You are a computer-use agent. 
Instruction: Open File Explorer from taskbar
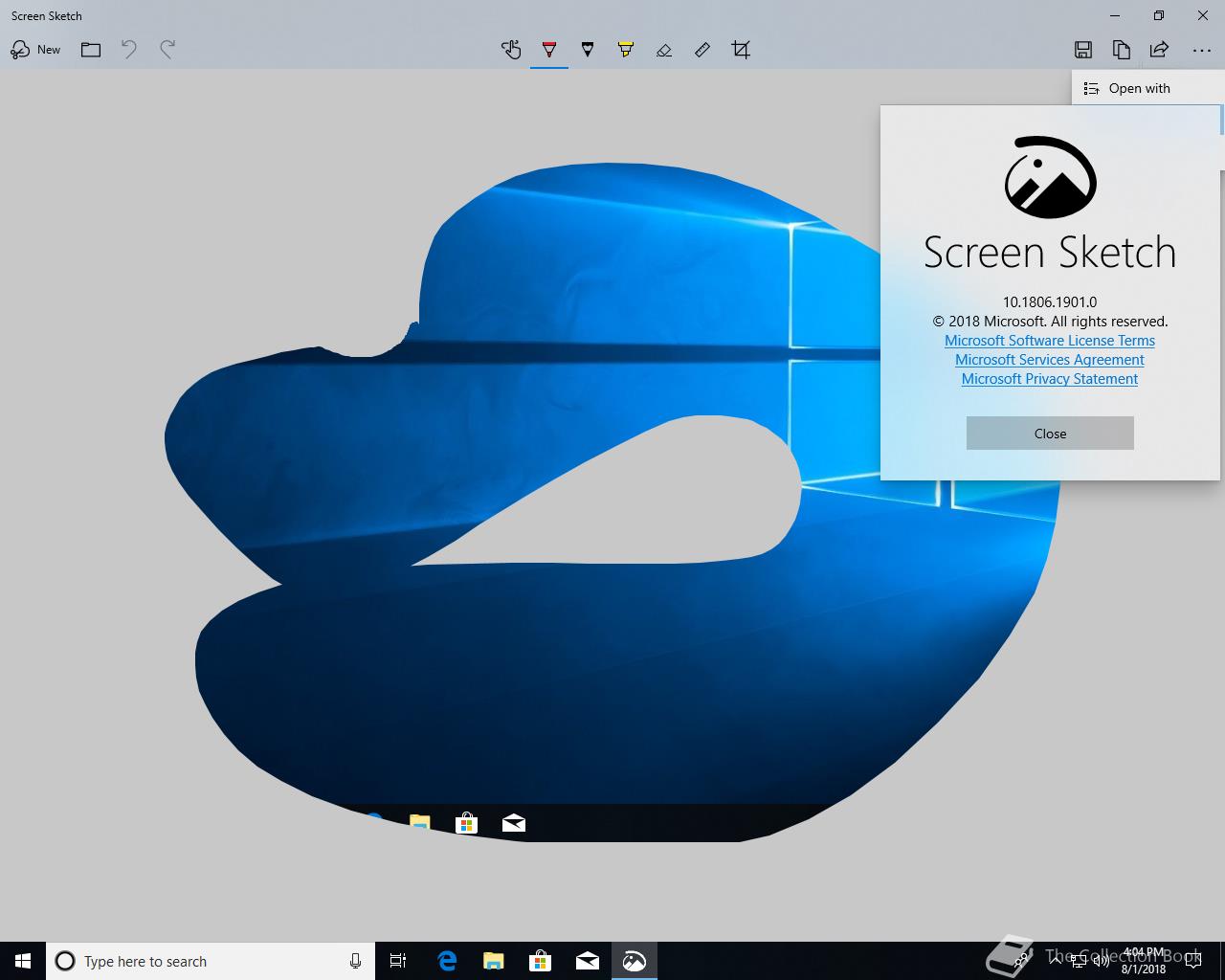coord(494,961)
